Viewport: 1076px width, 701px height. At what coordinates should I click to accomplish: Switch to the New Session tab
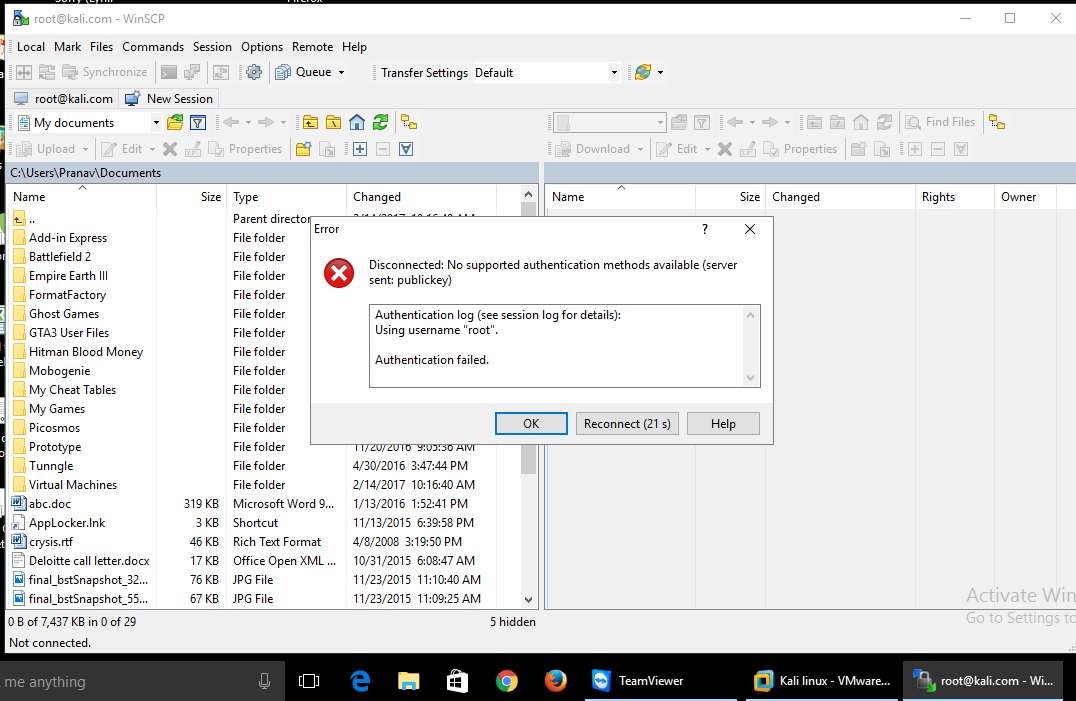pyautogui.click(x=168, y=99)
